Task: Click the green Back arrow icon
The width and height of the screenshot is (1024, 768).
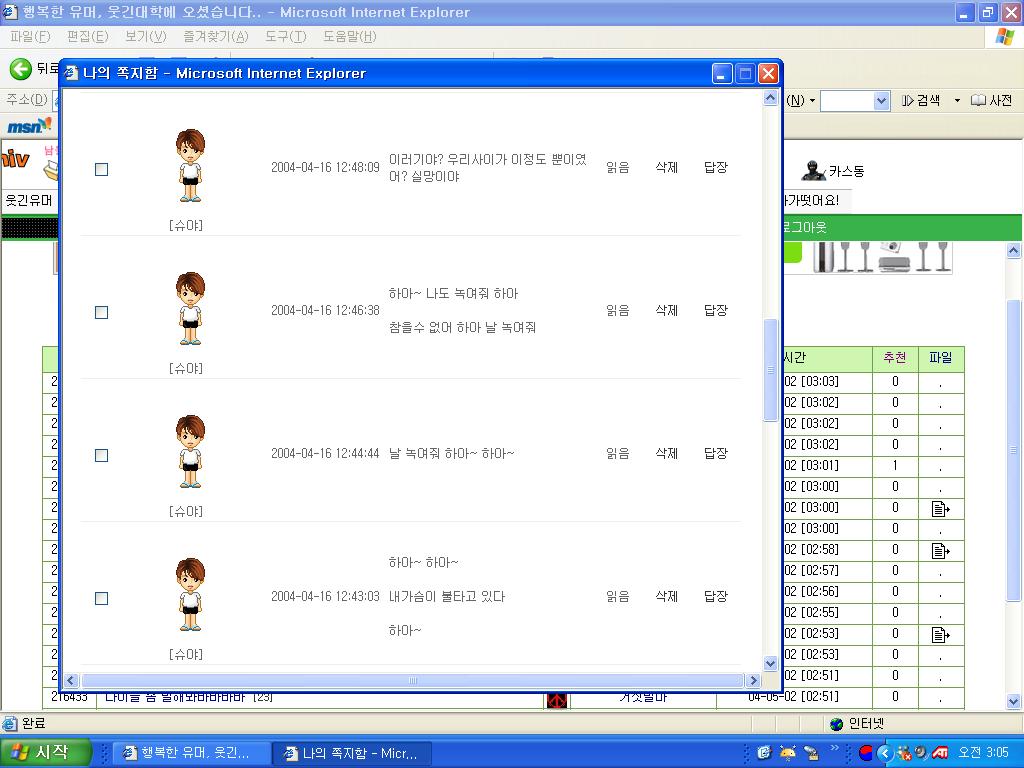Action: 20,69
